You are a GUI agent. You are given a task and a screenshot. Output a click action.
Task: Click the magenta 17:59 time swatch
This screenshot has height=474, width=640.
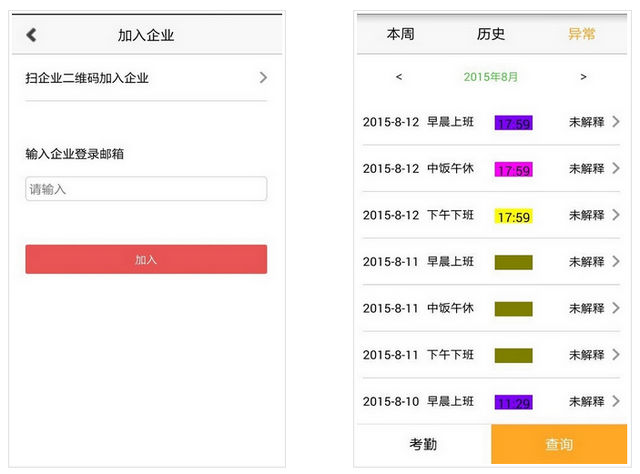(x=513, y=170)
